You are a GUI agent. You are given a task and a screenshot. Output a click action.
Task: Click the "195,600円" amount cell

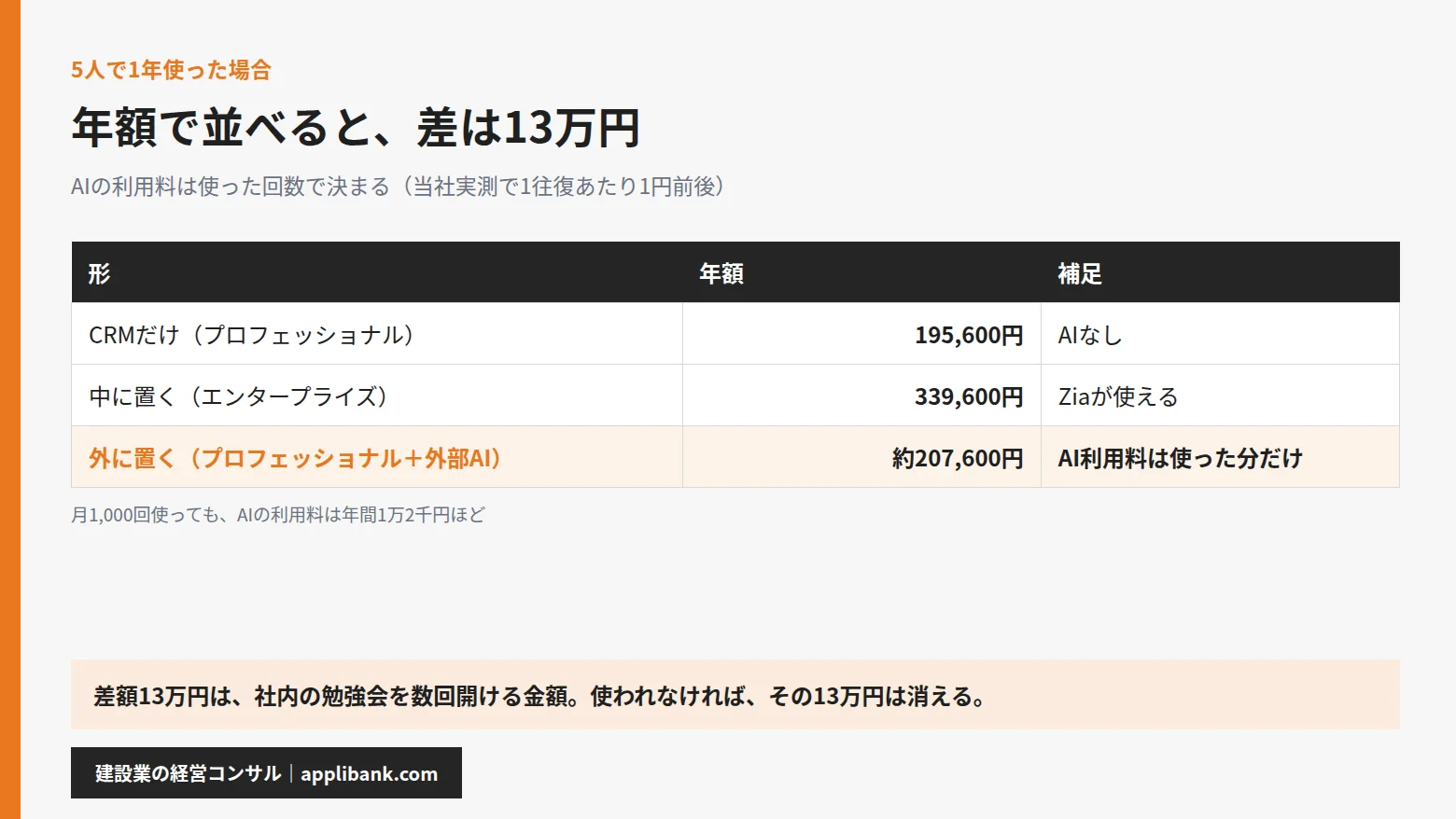click(861, 334)
